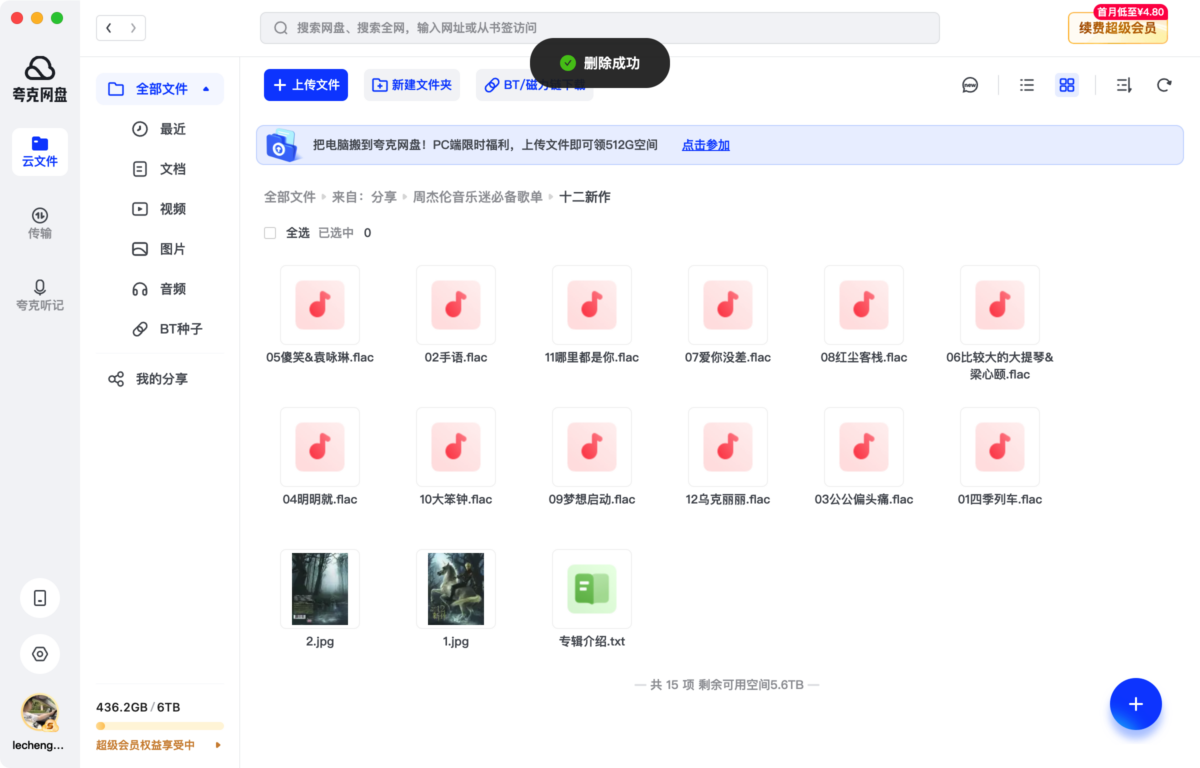Click the 点击参加 link in banner

click(x=706, y=145)
